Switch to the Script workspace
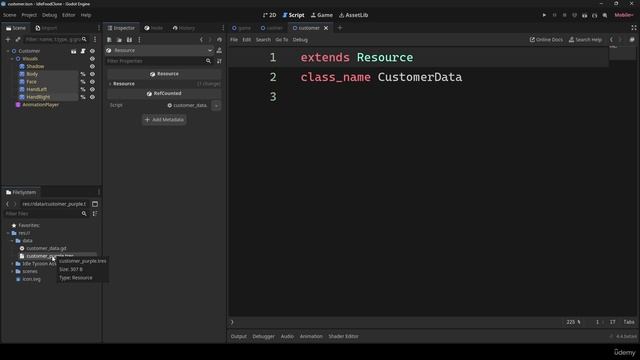 point(293,15)
